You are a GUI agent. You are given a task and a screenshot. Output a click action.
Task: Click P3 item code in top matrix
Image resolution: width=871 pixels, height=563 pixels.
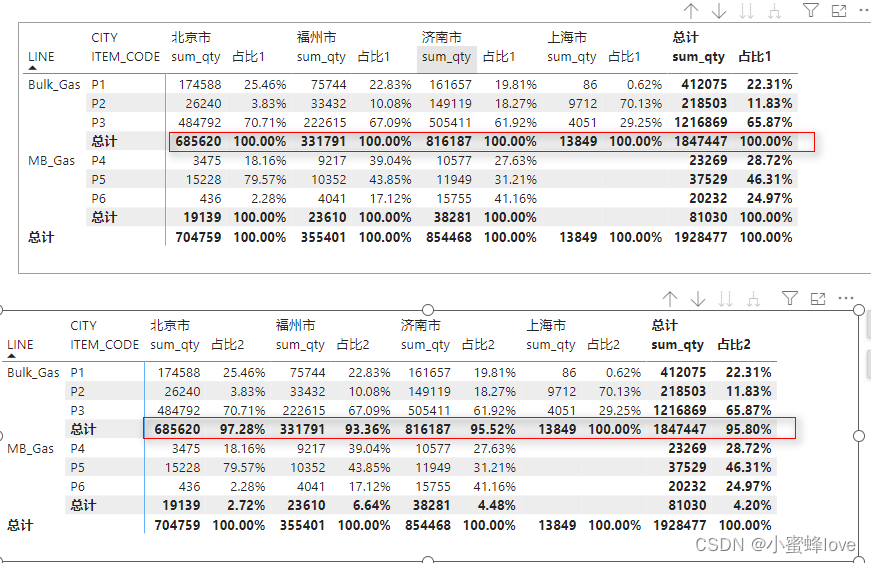tap(98, 122)
